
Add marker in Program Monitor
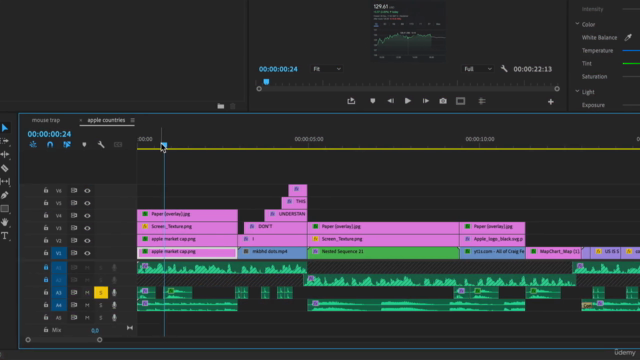tap(373, 101)
